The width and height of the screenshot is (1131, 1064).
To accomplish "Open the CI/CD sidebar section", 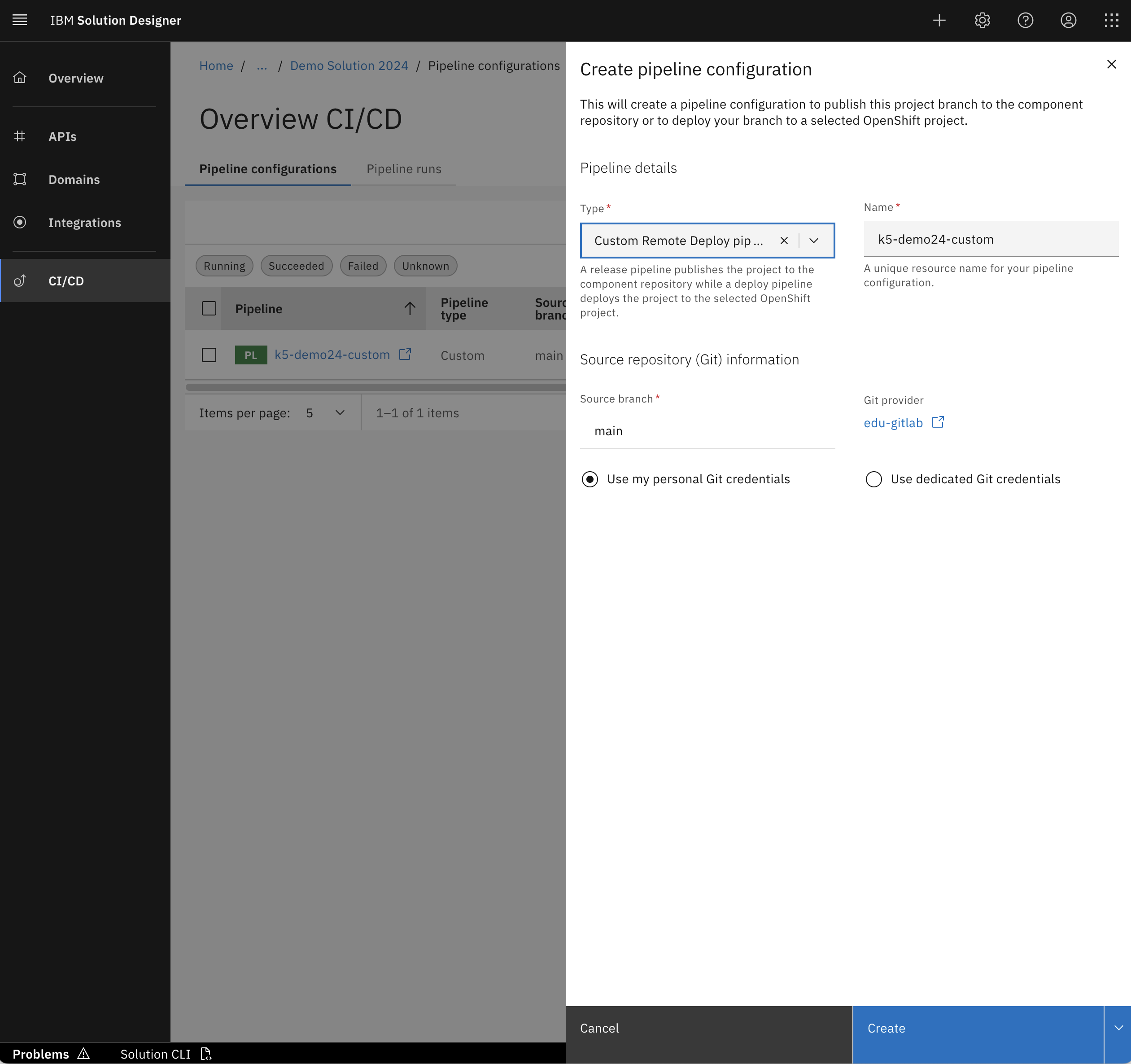I will click(x=66, y=280).
